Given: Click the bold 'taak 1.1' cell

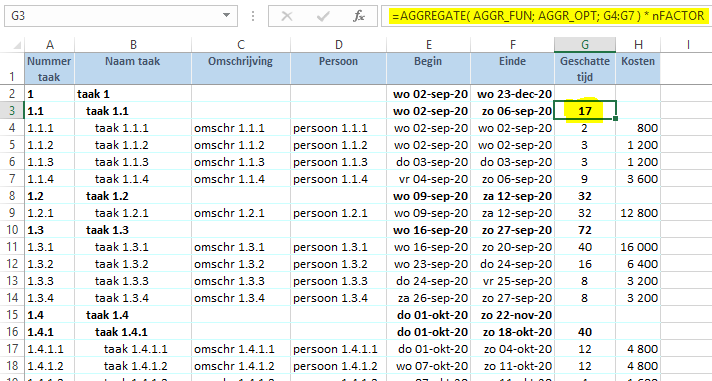Looking at the screenshot, I should click(x=133, y=111).
